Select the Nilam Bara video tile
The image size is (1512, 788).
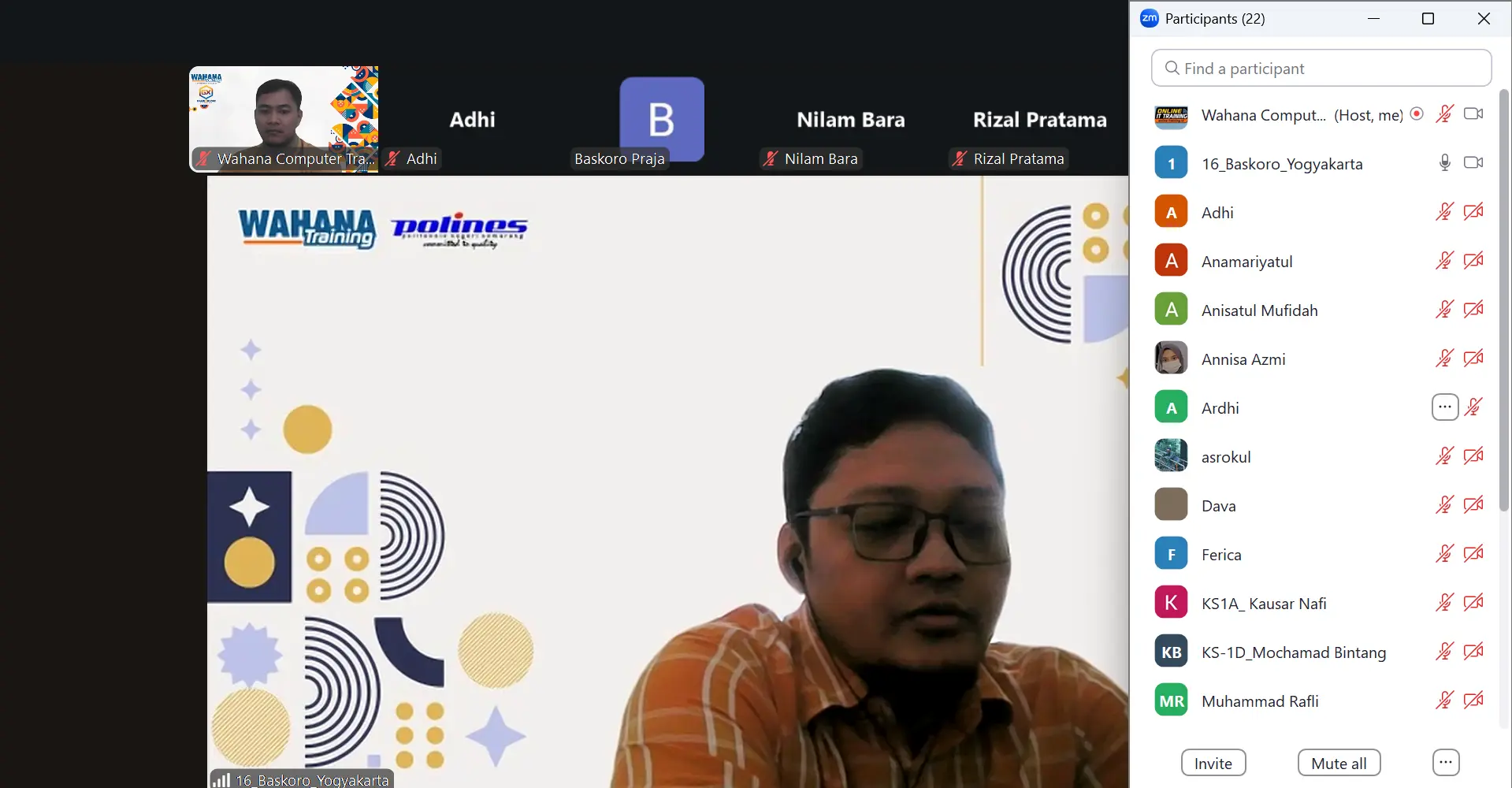pos(851,119)
